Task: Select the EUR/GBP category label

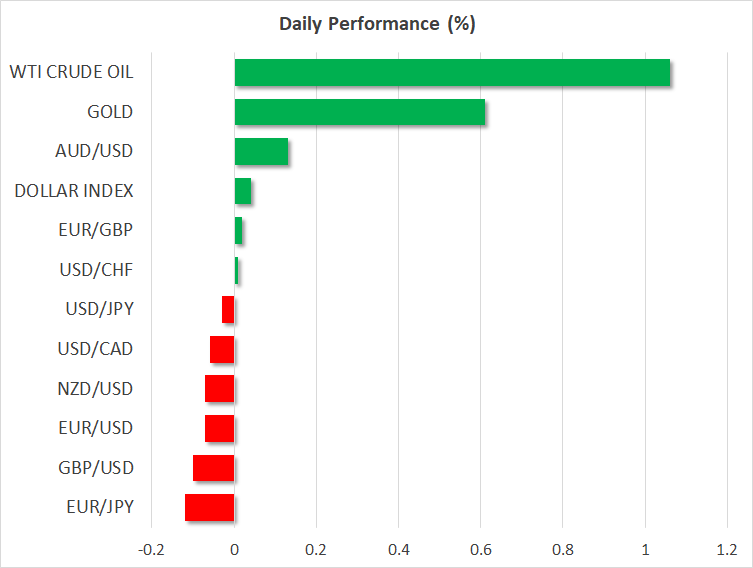Action: 95,230
